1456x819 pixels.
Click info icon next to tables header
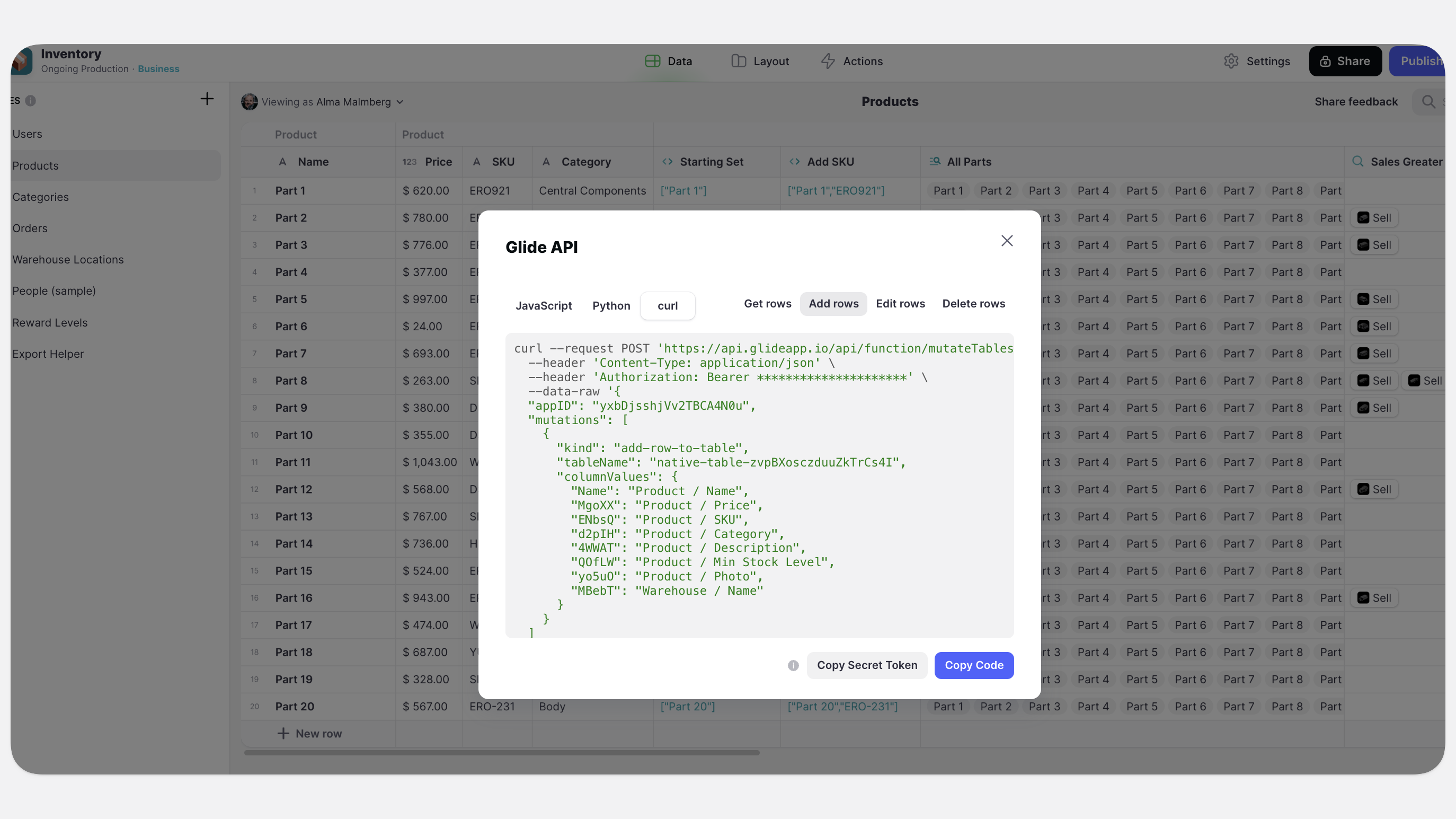[x=31, y=101]
